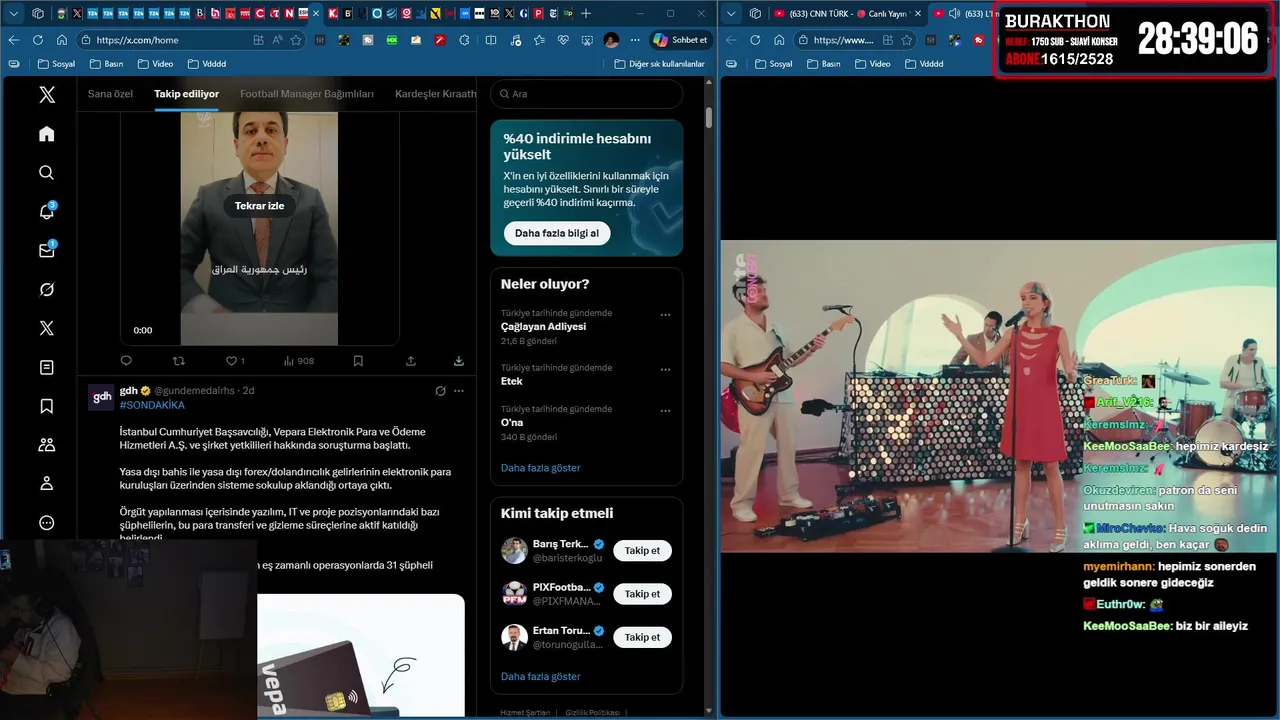
Task: Follow Ertan Torunoğulları with Takip et
Action: point(642,637)
